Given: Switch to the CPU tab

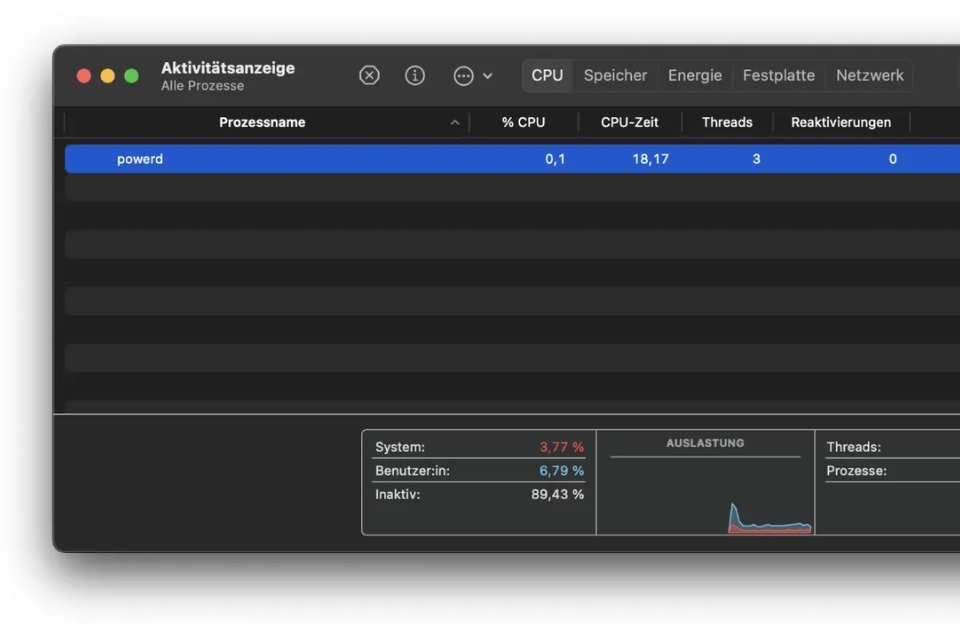Looking at the screenshot, I should point(547,75).
